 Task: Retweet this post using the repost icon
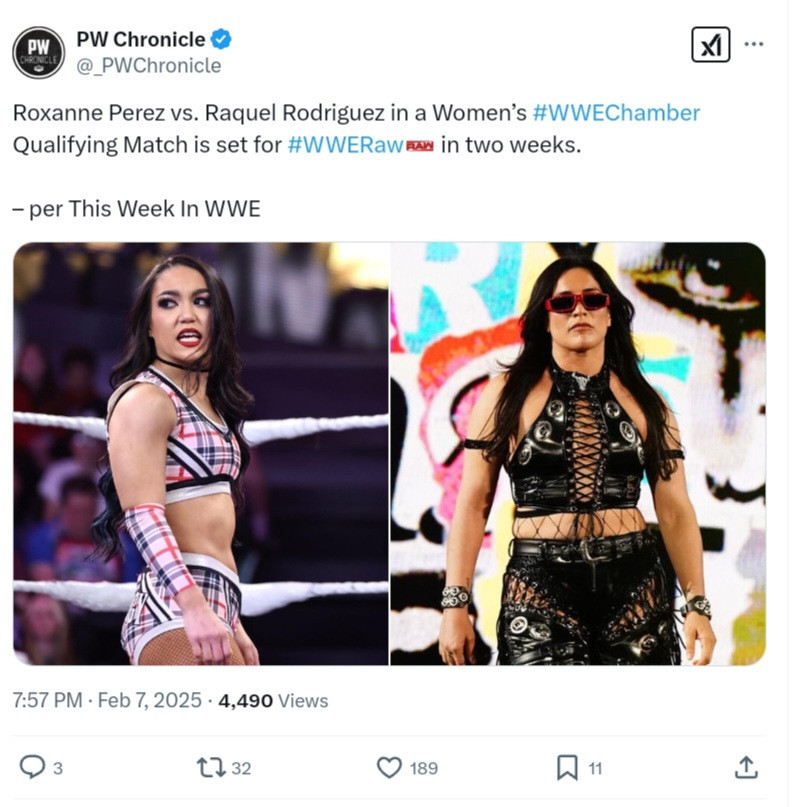(211, 767)
